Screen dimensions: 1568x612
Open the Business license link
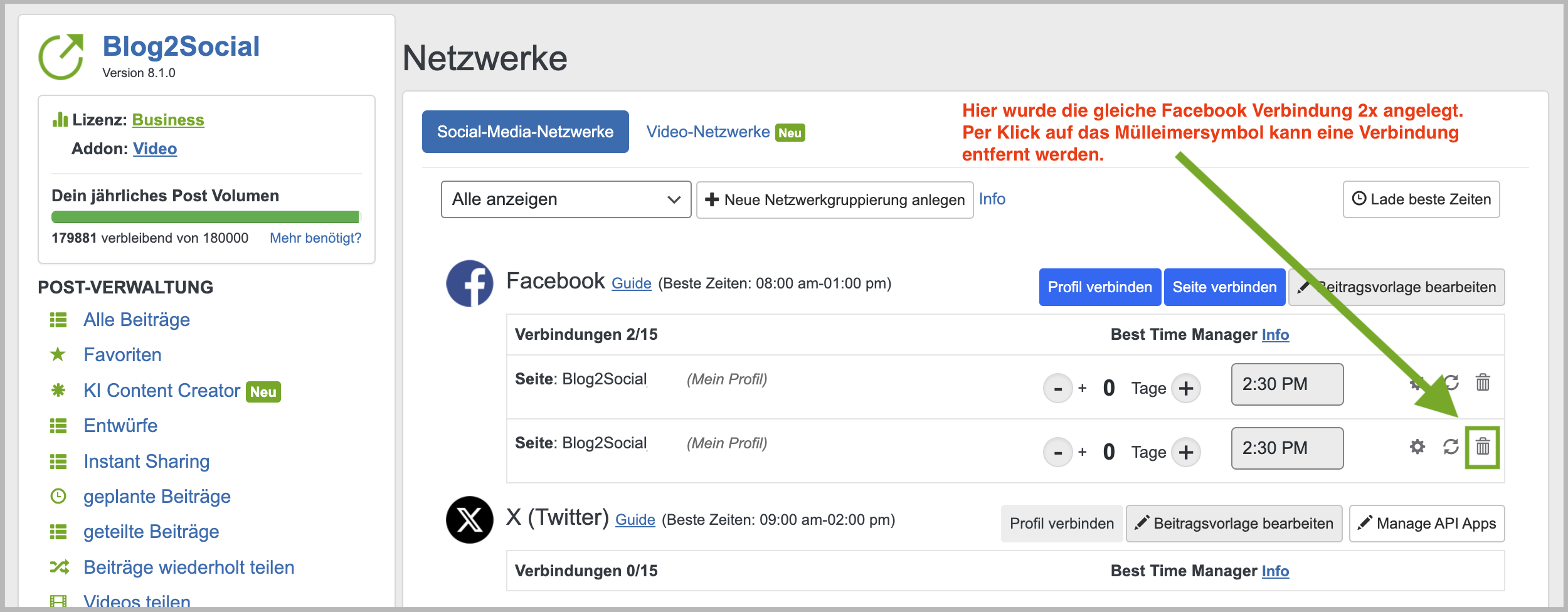pos(168,120)
